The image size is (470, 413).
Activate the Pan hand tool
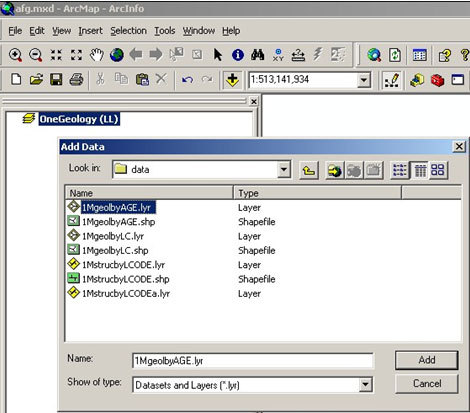[x=97, y=55]
